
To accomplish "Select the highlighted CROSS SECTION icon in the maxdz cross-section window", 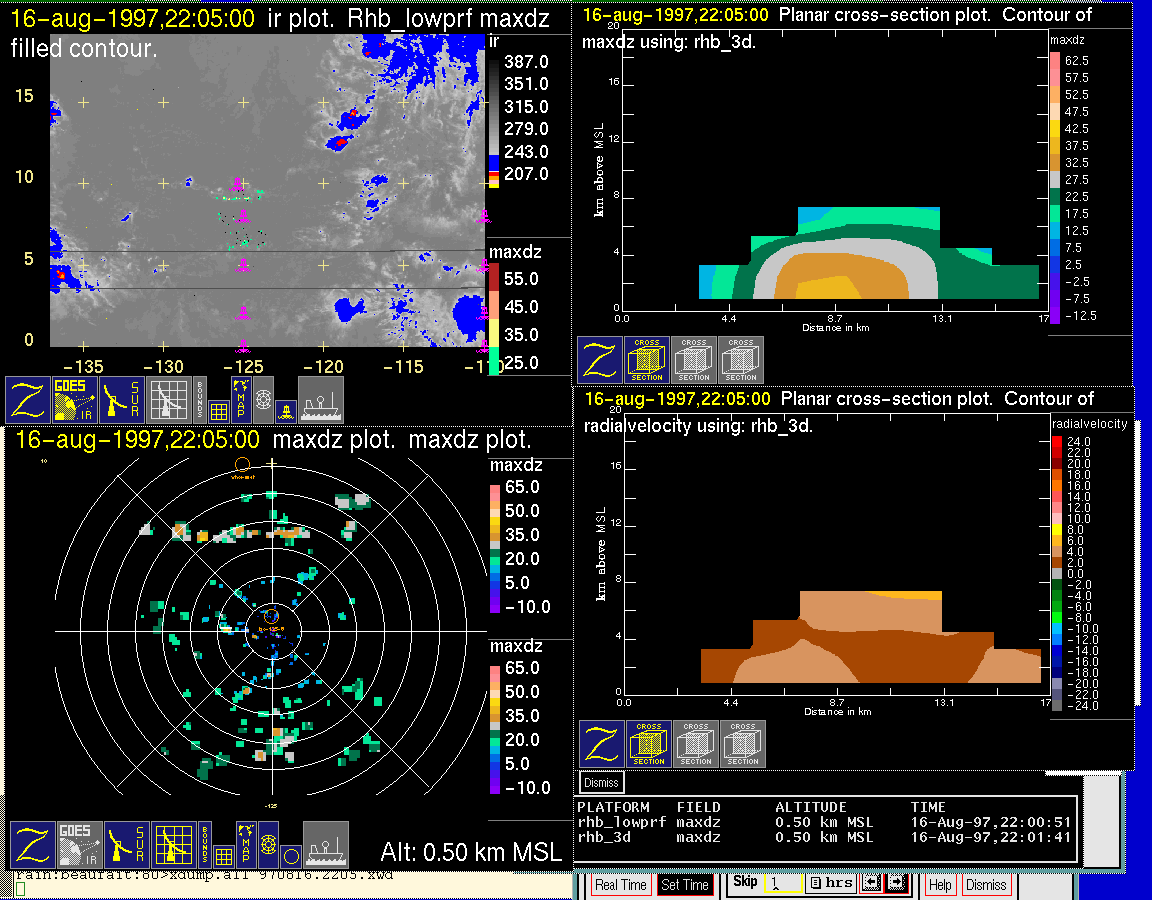I will (647, 360).
